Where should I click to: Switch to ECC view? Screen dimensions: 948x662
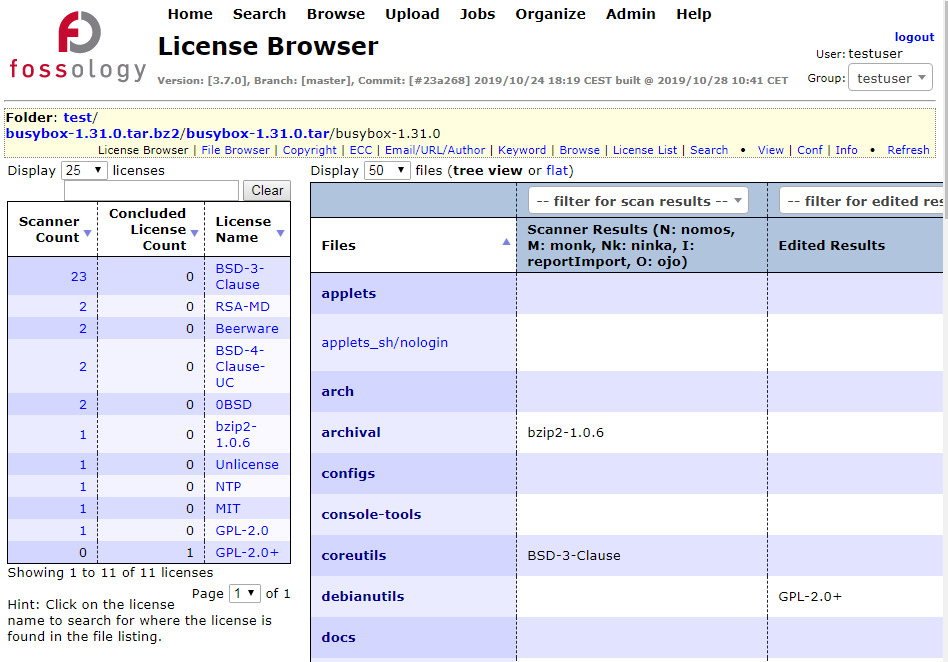pyautogui.click(x=361, y=150)
